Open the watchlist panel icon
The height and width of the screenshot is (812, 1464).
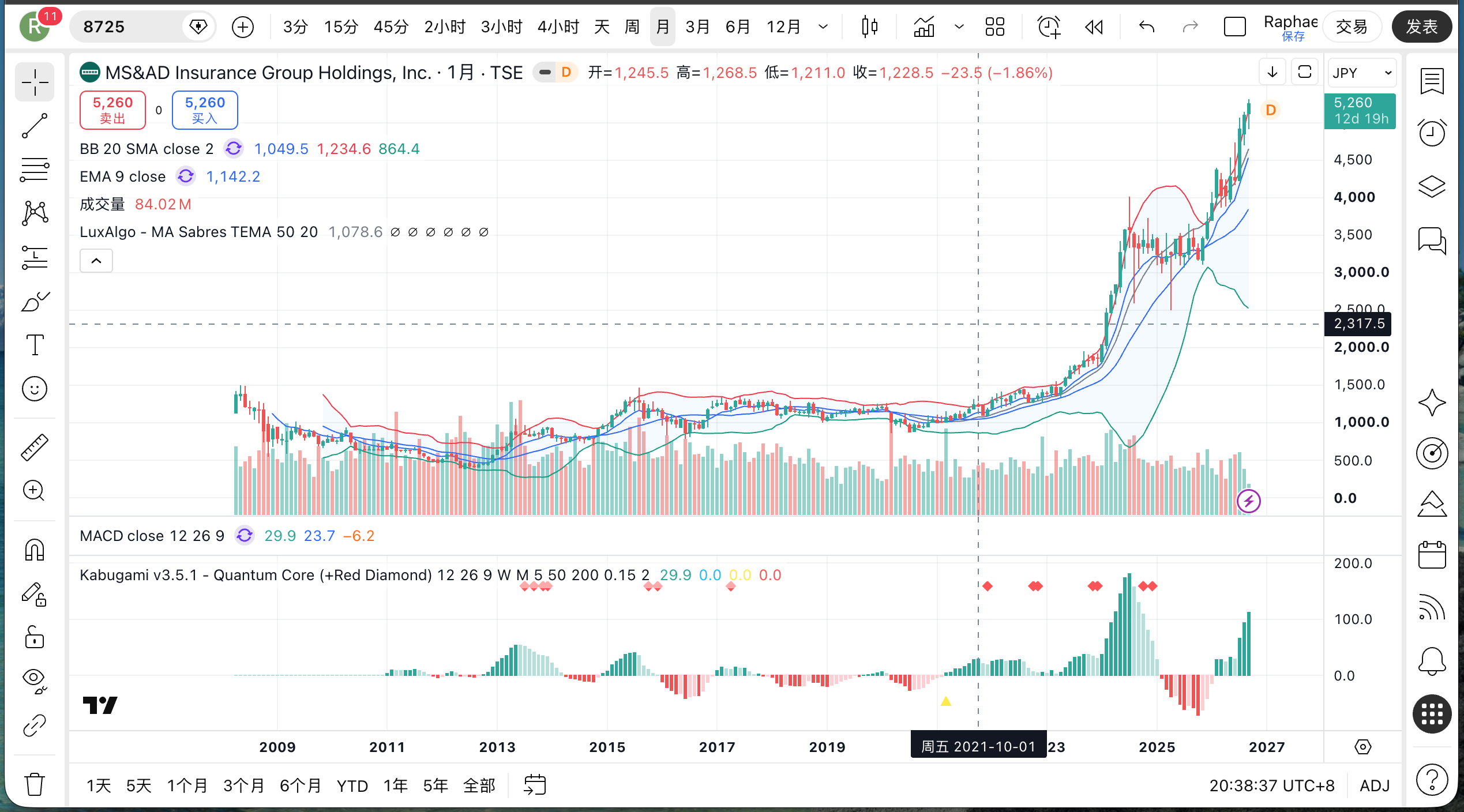tap(1432, 81)
